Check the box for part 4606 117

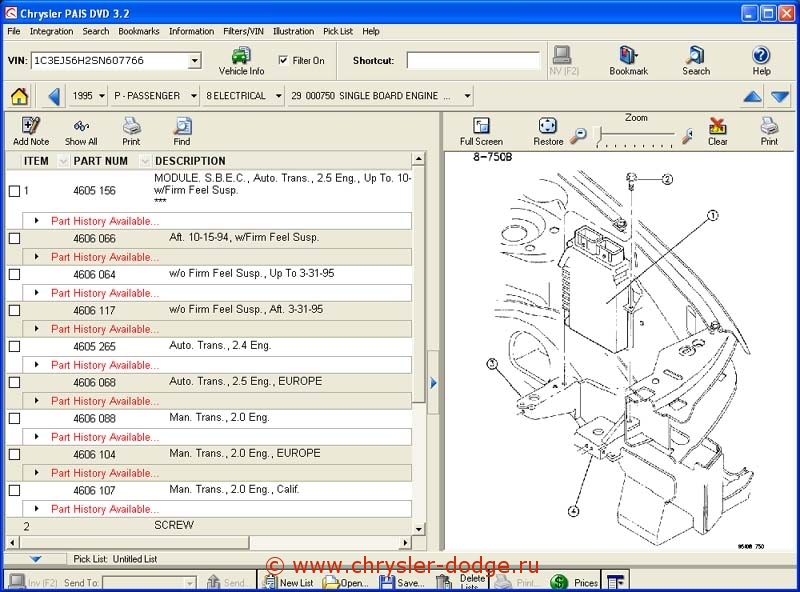click(x=15, y=310)
